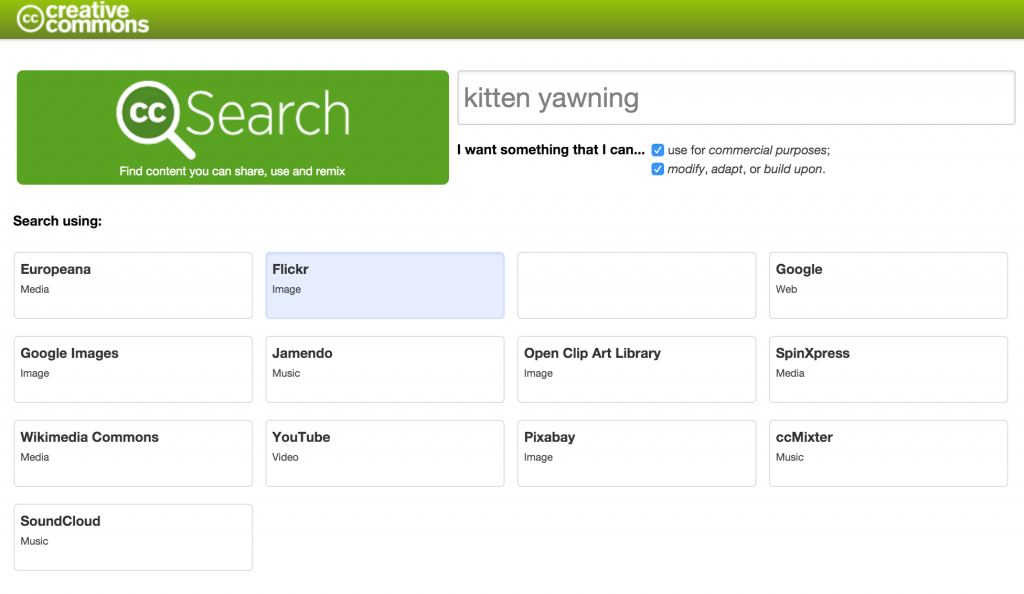1024x594 pixels.
Task: Pick the Google Images source tile
Action: (132, 369)
